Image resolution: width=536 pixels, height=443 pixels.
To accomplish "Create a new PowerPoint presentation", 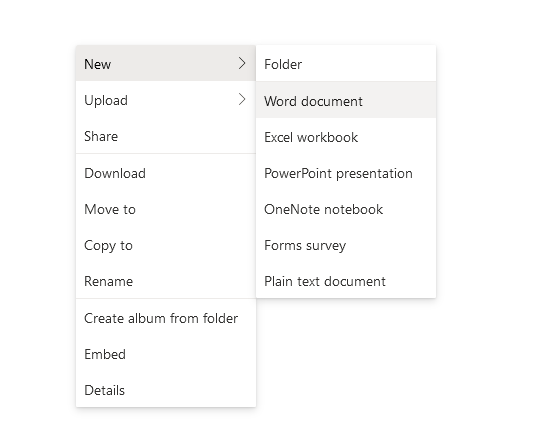I will 346,173.
